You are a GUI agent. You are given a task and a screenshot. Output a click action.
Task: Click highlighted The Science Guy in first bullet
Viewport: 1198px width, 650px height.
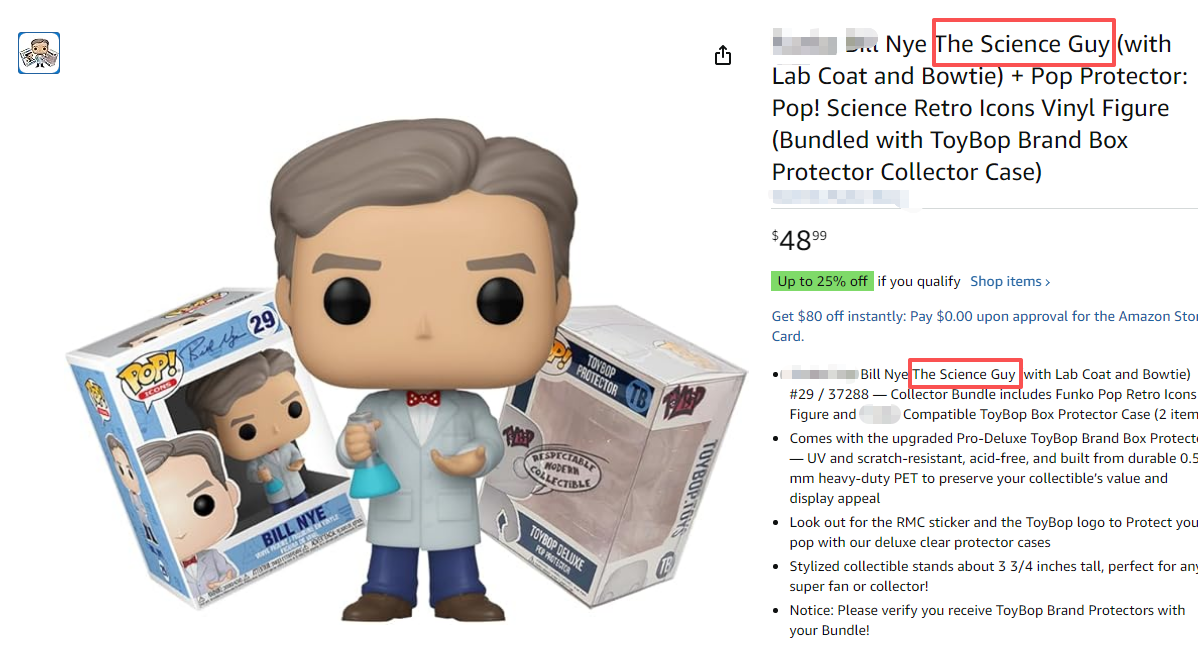pyautogui.click(x=964, y=374)
